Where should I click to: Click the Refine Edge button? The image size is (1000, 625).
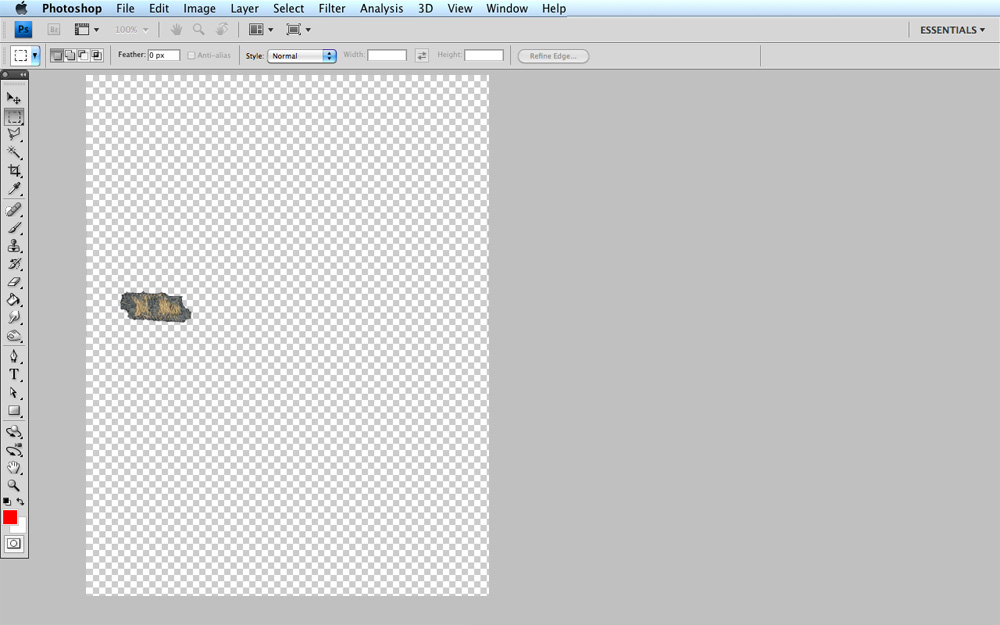(x=552, y=55)
